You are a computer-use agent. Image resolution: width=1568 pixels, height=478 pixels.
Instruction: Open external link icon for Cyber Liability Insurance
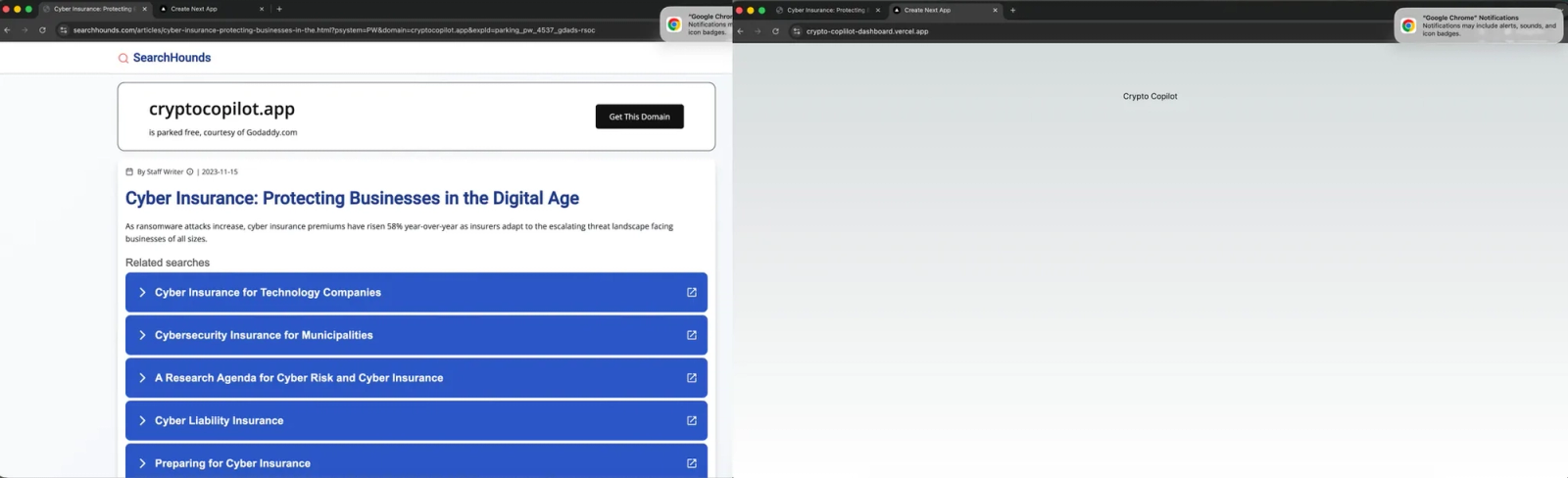click(692, 420)
